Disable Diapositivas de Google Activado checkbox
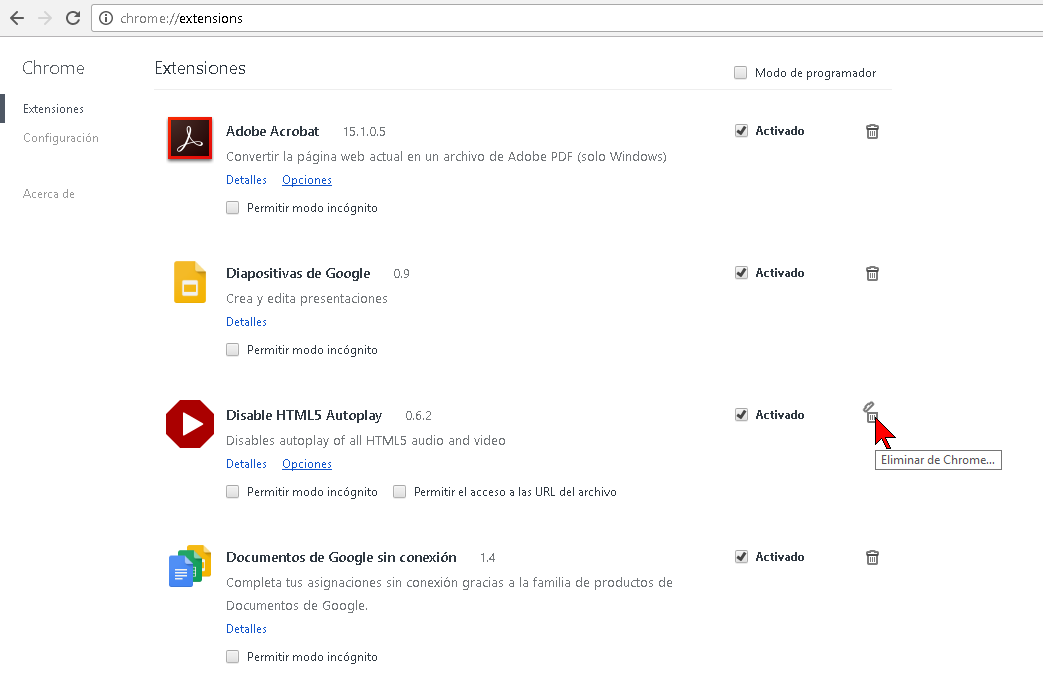The image size is (1043, 697). [x=741, y=273]
